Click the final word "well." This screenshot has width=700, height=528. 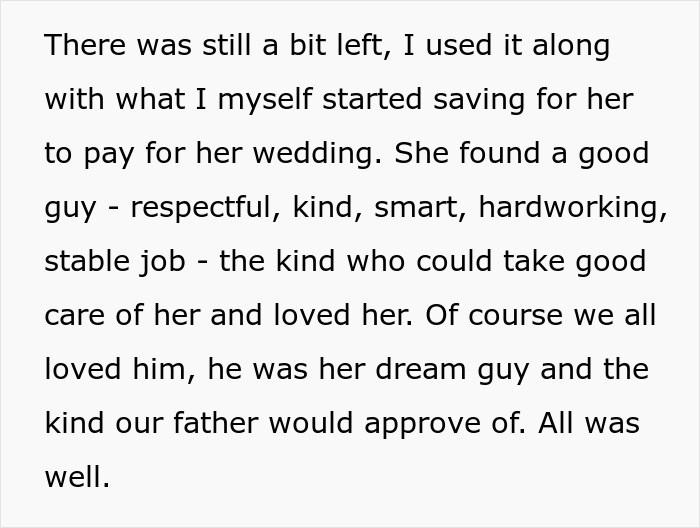(x=77, y=478)
